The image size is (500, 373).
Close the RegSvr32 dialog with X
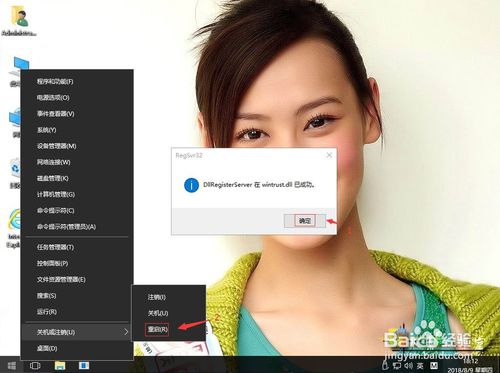pyautogui.click(x=329, y=155)
